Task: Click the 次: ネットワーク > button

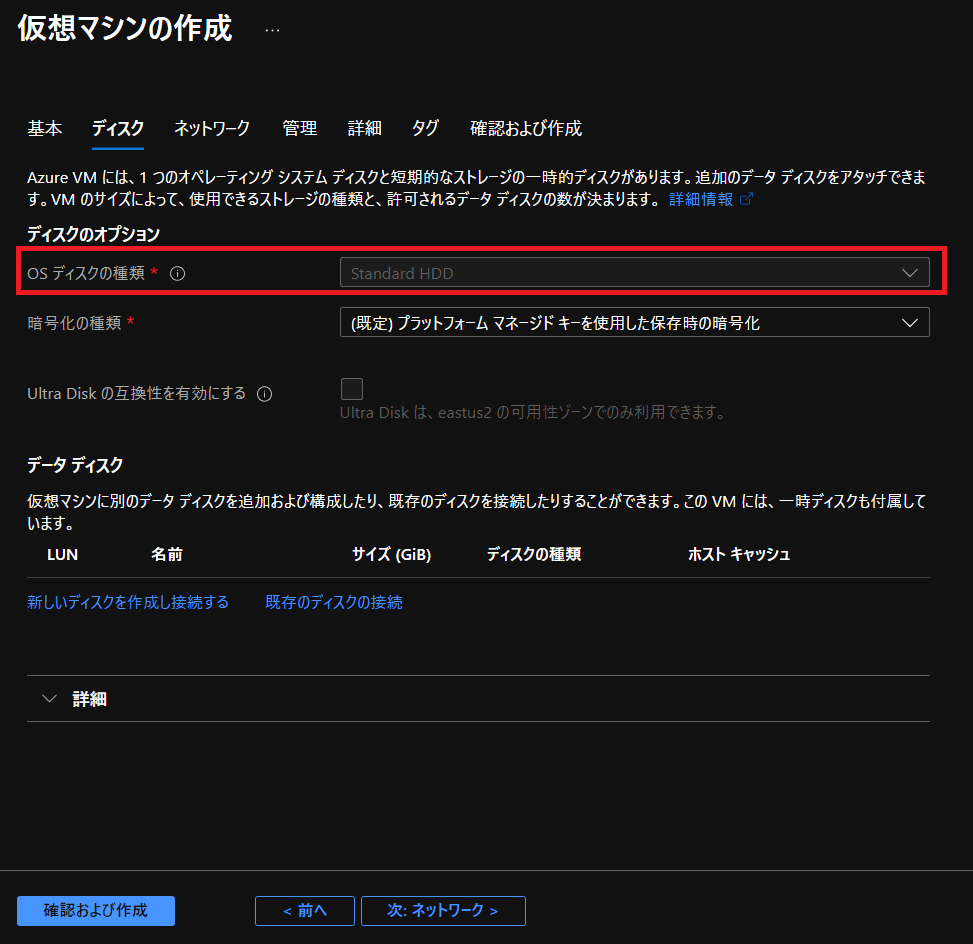Action: click(443, 910)
